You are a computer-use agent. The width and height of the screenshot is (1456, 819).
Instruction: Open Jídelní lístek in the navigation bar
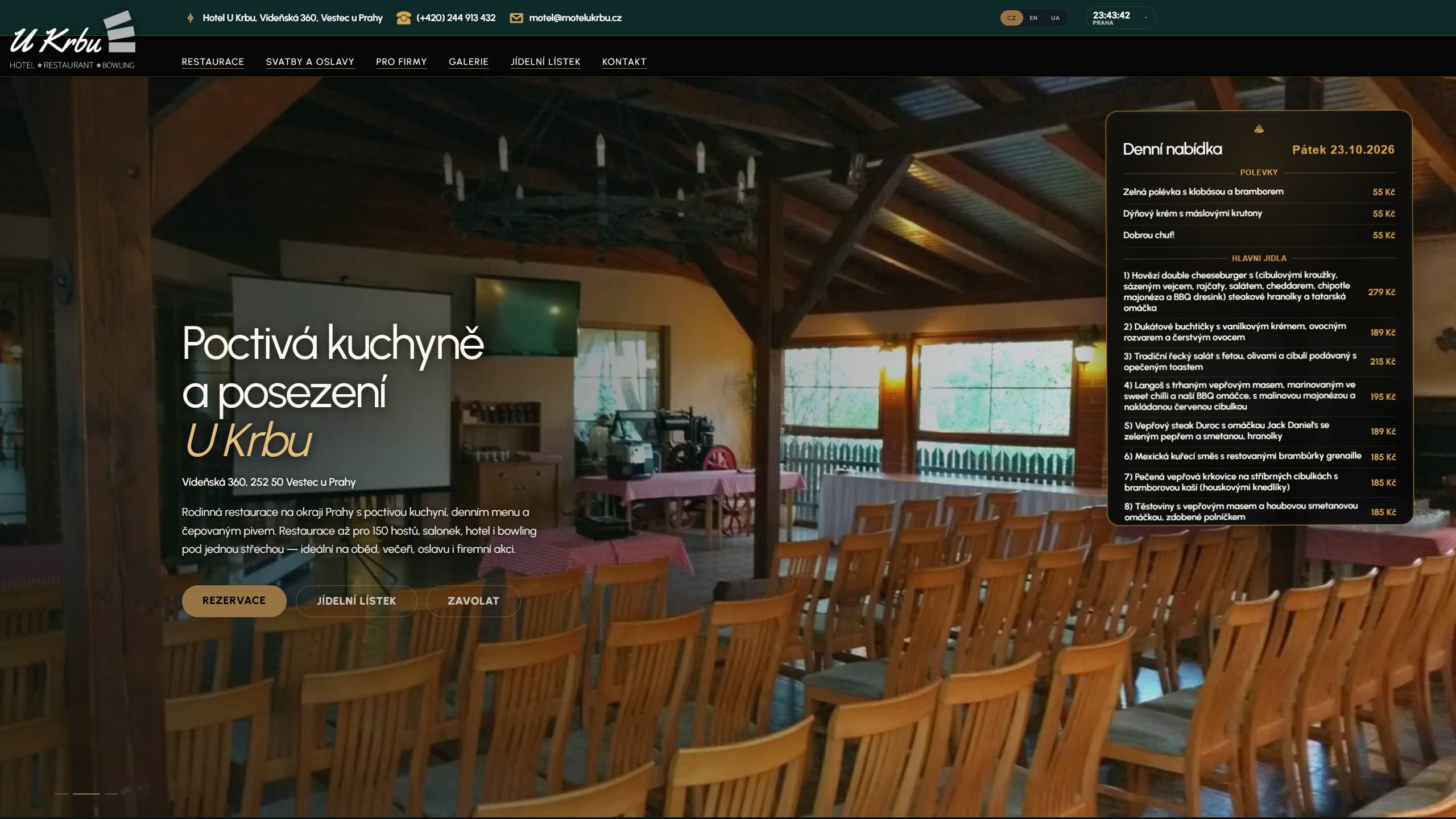545,61
